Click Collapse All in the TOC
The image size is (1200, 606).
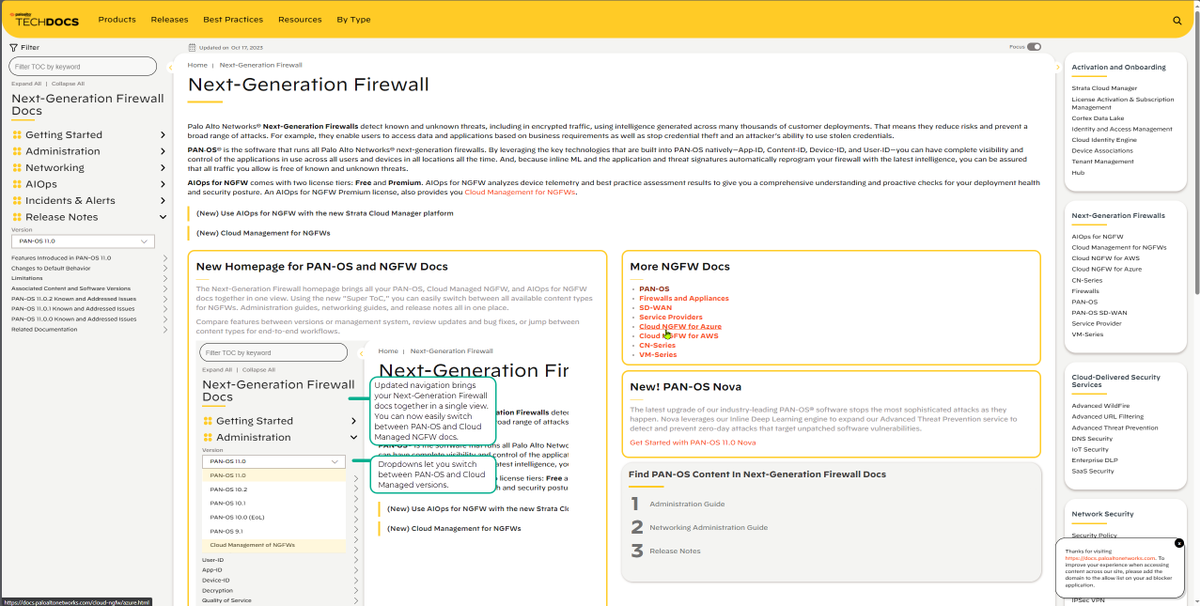[67, 84]
